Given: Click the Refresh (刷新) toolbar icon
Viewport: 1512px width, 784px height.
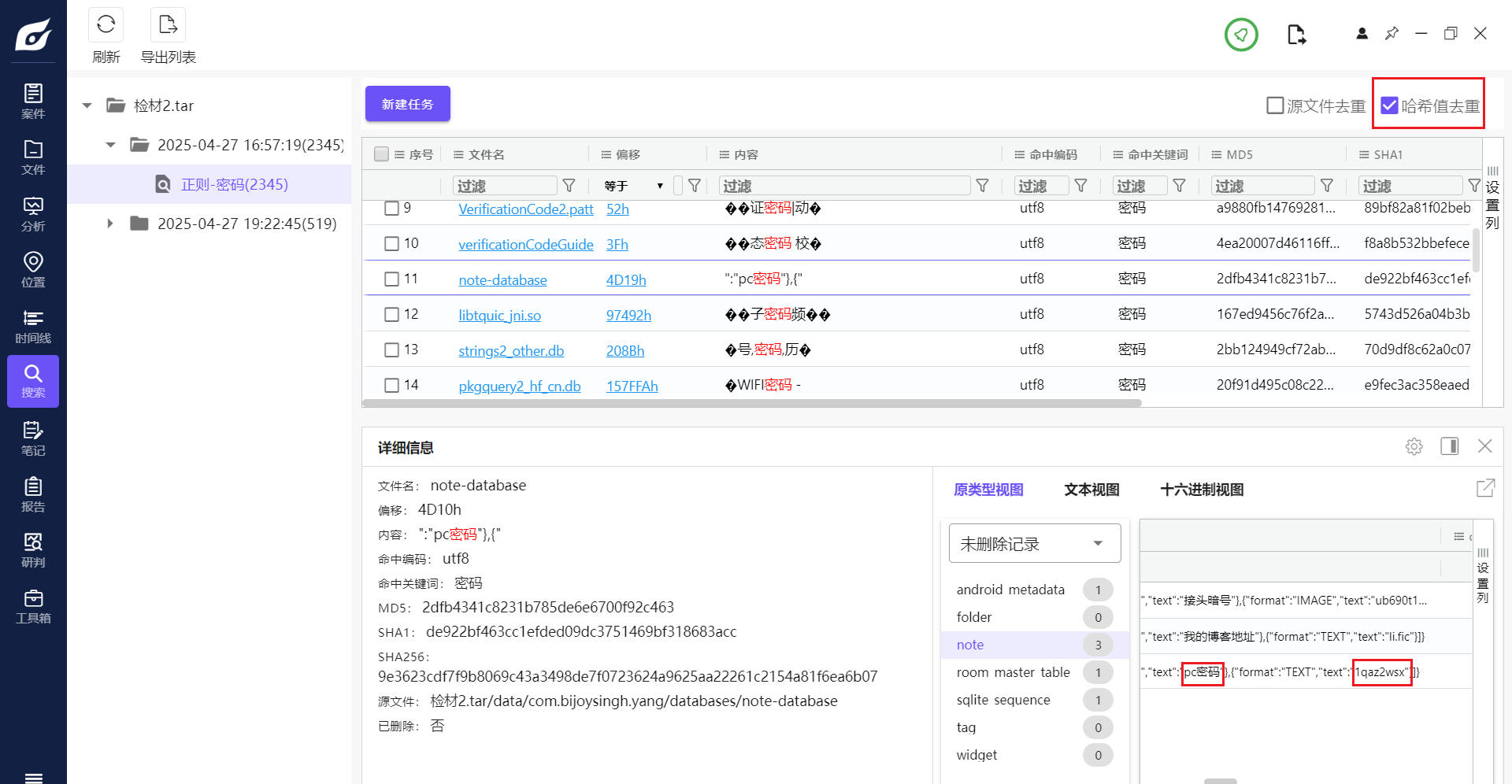Looking at the screenshot, I should pyautogui.click(x=106, y=26).
